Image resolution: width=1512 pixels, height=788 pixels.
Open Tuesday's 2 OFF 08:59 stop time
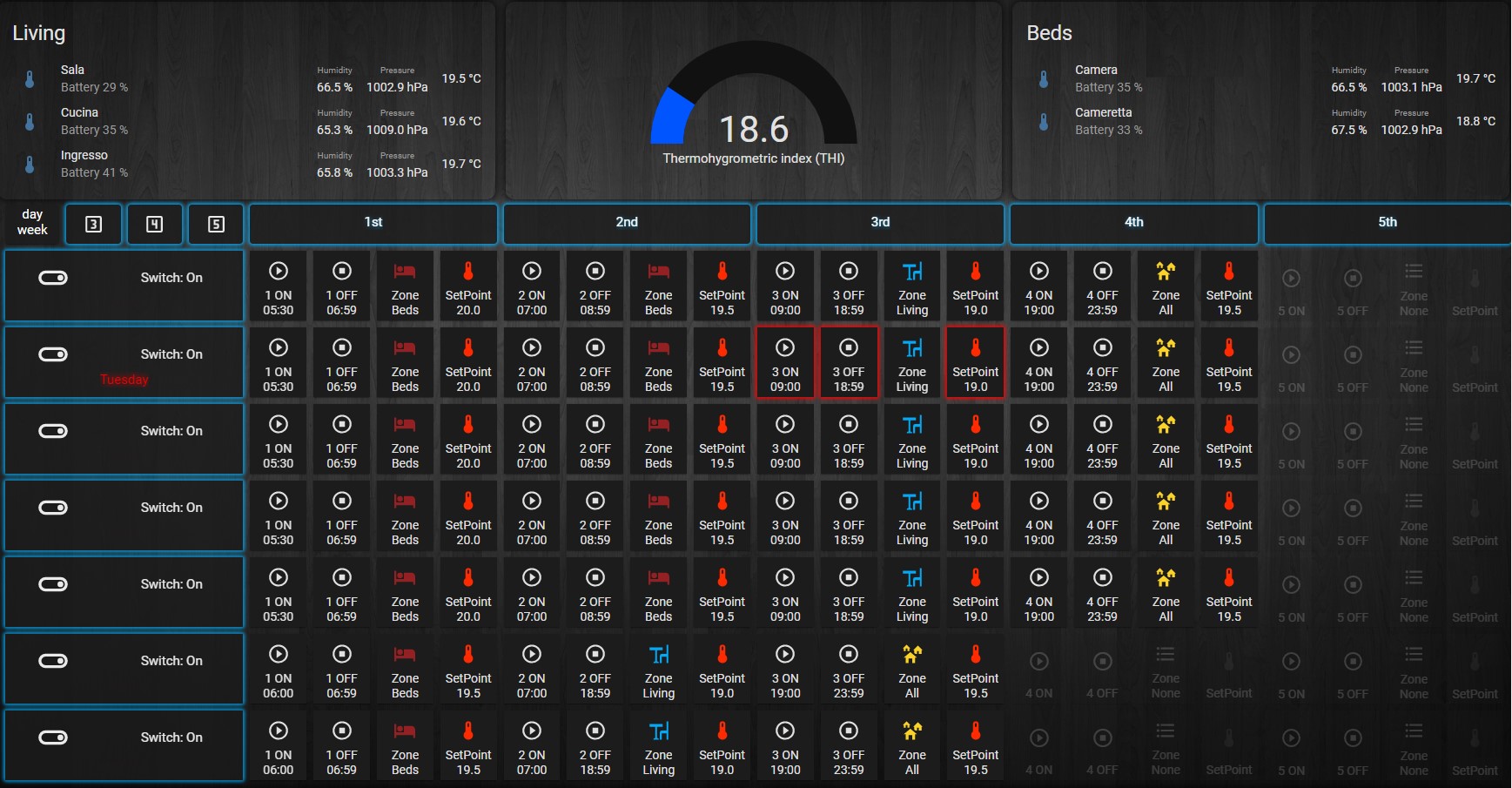click(595, 363)
